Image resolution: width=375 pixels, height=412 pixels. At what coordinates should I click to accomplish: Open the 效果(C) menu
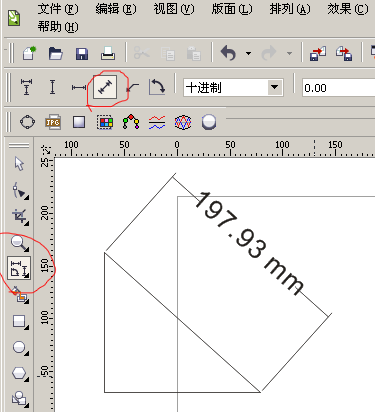pyautogui.click(x=348, y=9)
